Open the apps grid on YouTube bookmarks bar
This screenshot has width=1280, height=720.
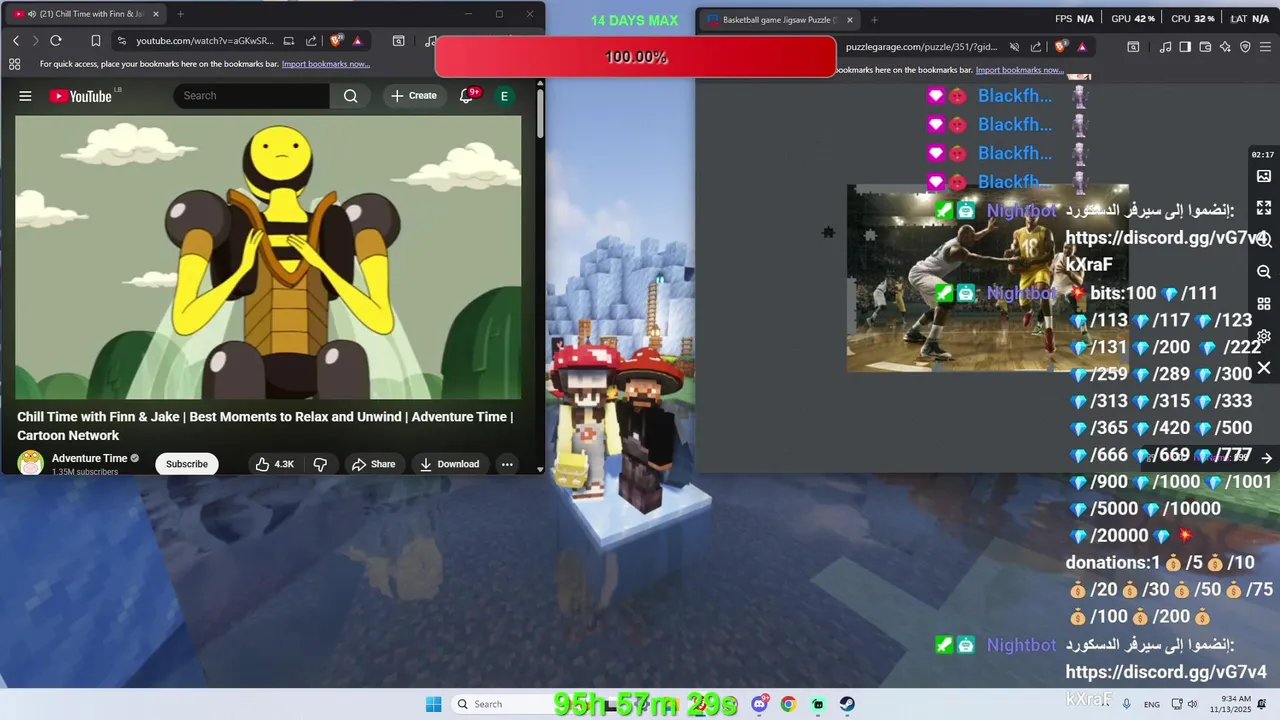pos(14,64)
